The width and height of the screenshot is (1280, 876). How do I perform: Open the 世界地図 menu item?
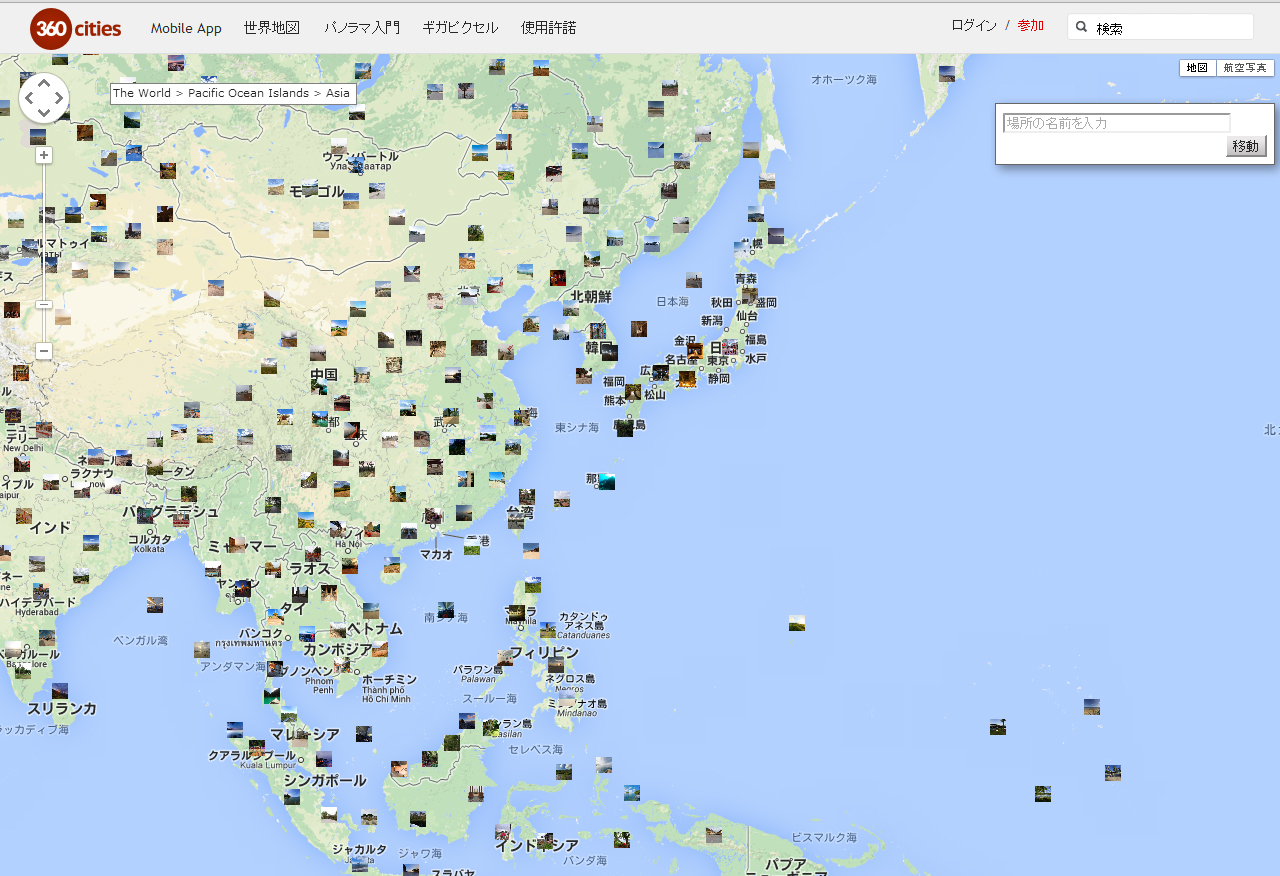[x=272, y=28]
